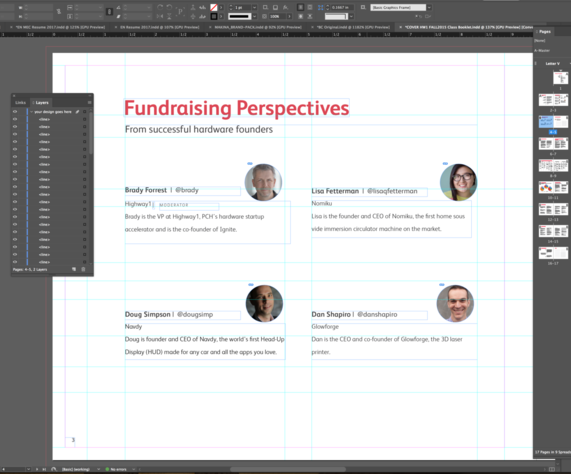The height and width of the screenshot is (474, 571).
Task: Toggle visibility of 'your design goes here' layer
Action: (x=15, y=112)
